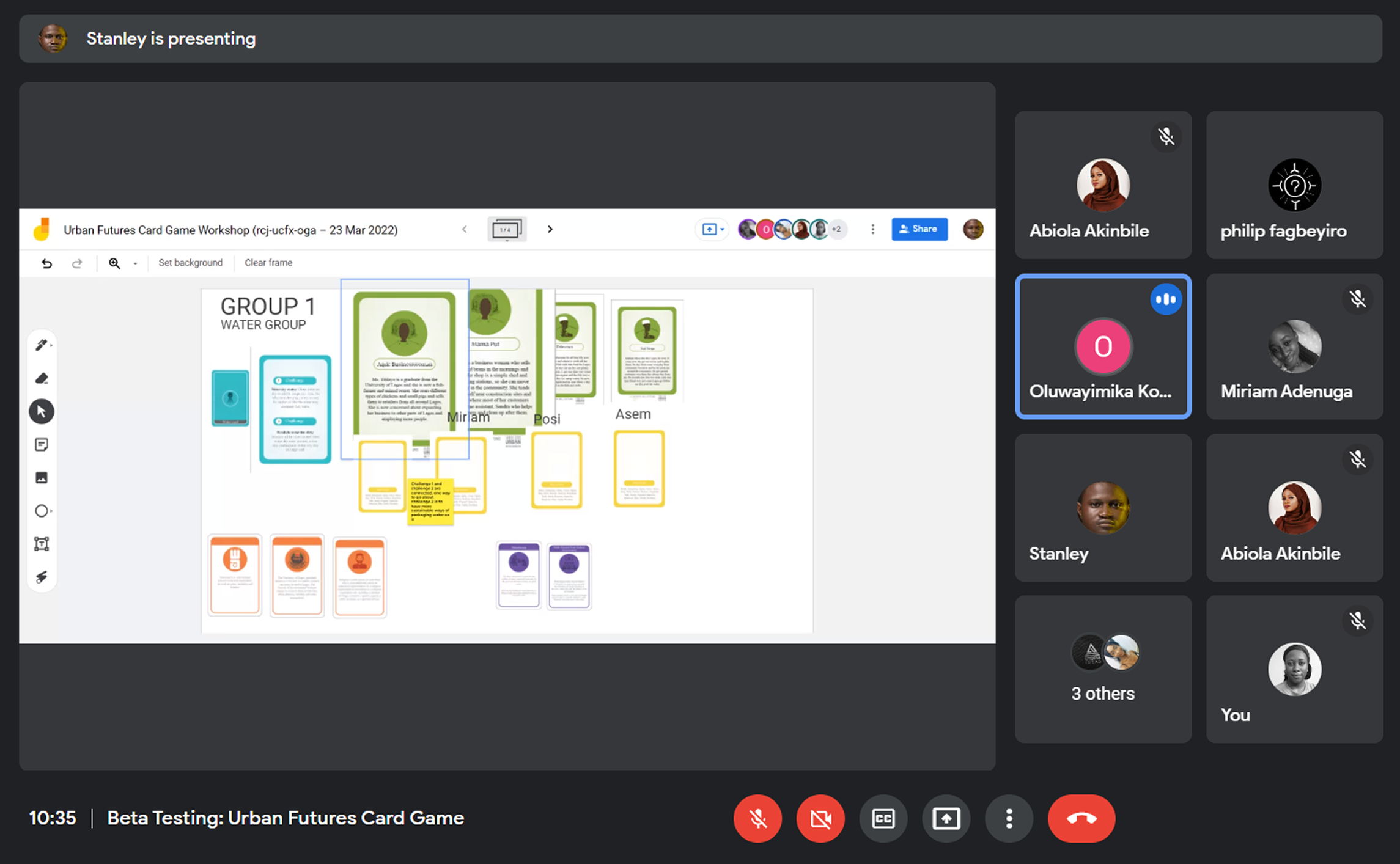
Task: Choose the Select arrow tool
Action: click(42, 411)
